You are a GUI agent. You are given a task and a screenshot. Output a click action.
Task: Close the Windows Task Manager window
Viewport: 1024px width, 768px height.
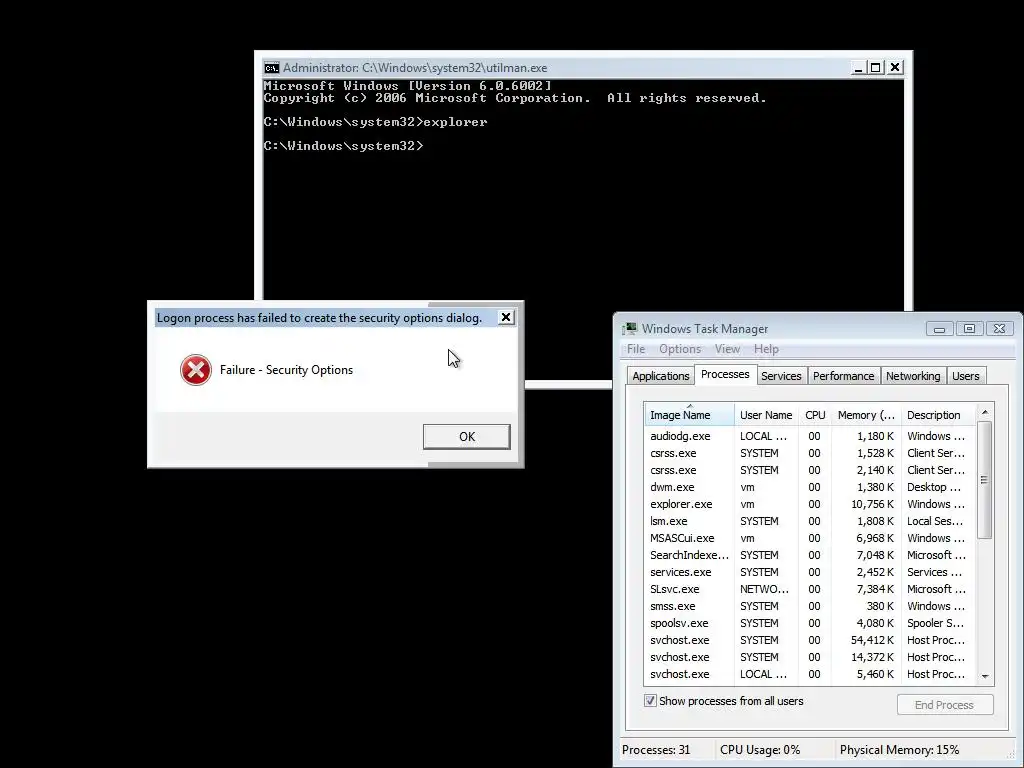[x=999, y=328]
